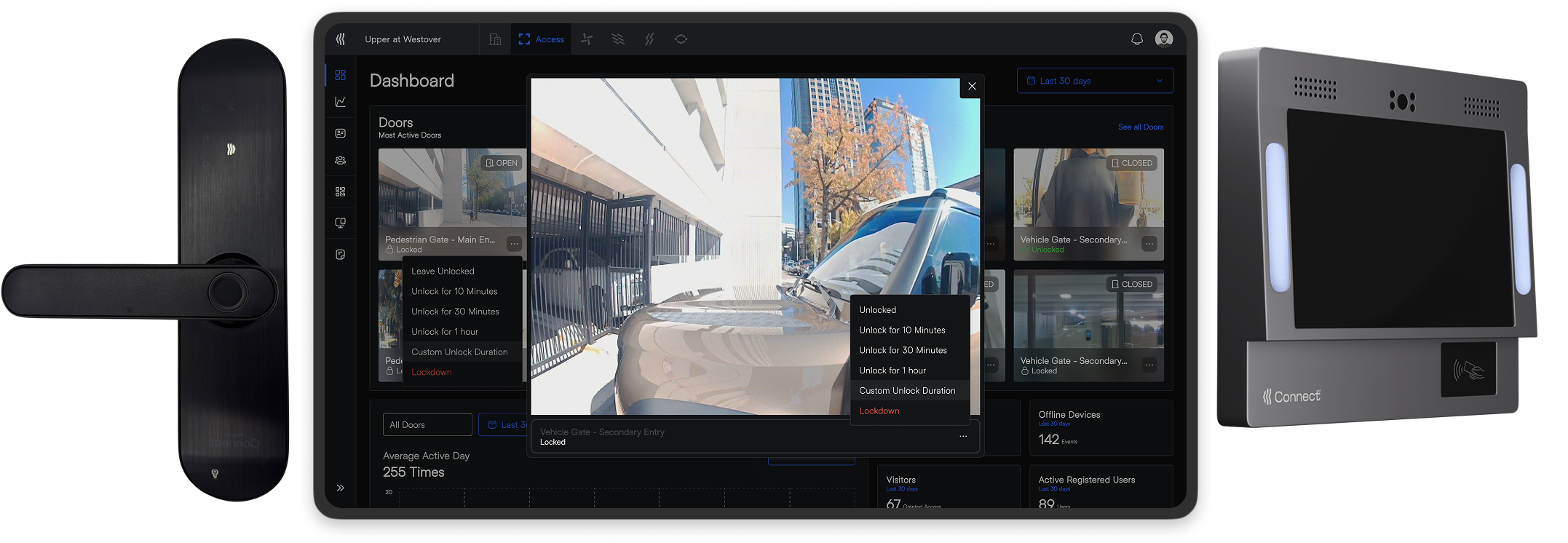Close the camera preview popup
Viewport: 1568px width, 543px height.
point(972,86)
